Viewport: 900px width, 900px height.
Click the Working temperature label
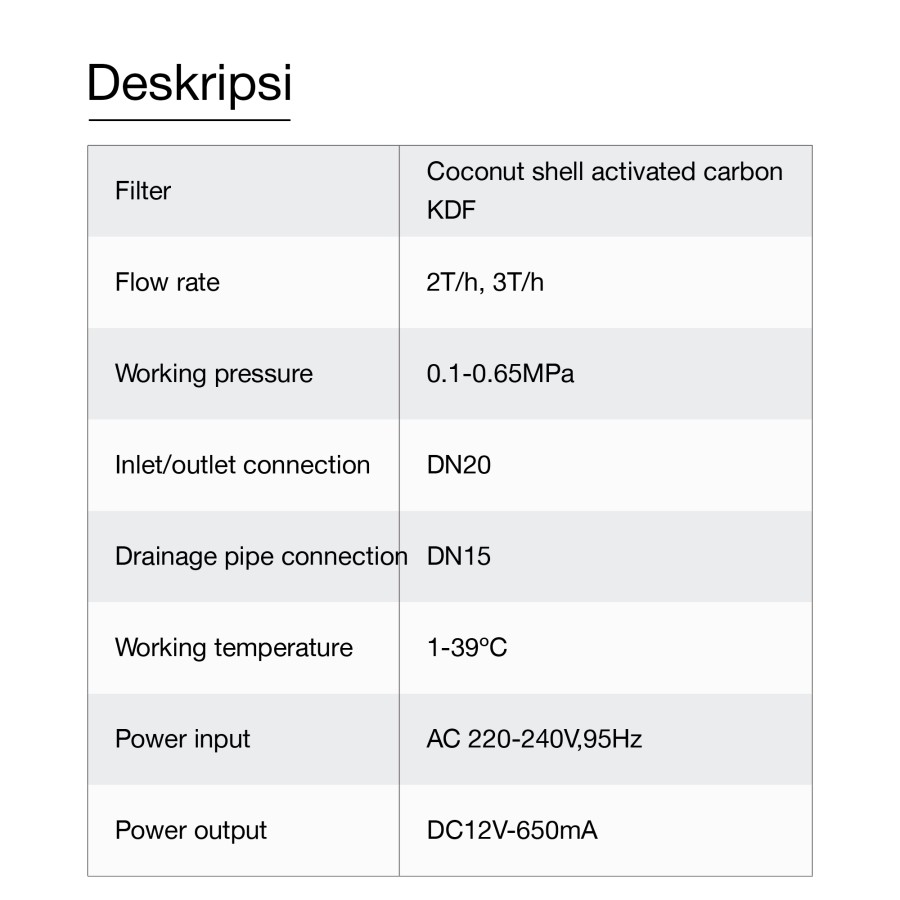click(x=234, y=647)
